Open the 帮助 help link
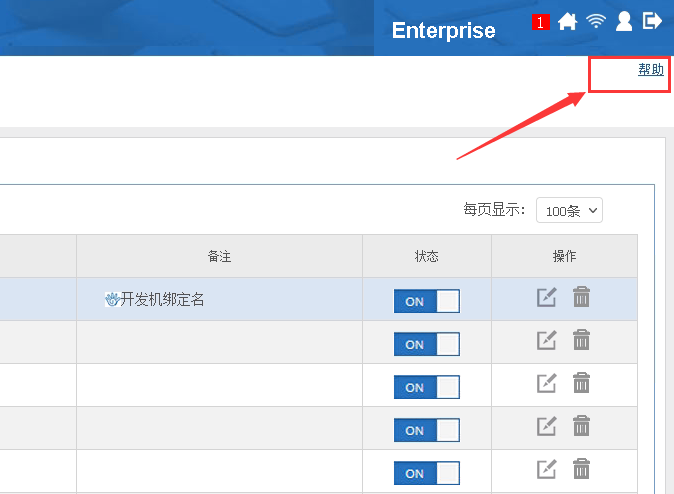 click(650, 70)
